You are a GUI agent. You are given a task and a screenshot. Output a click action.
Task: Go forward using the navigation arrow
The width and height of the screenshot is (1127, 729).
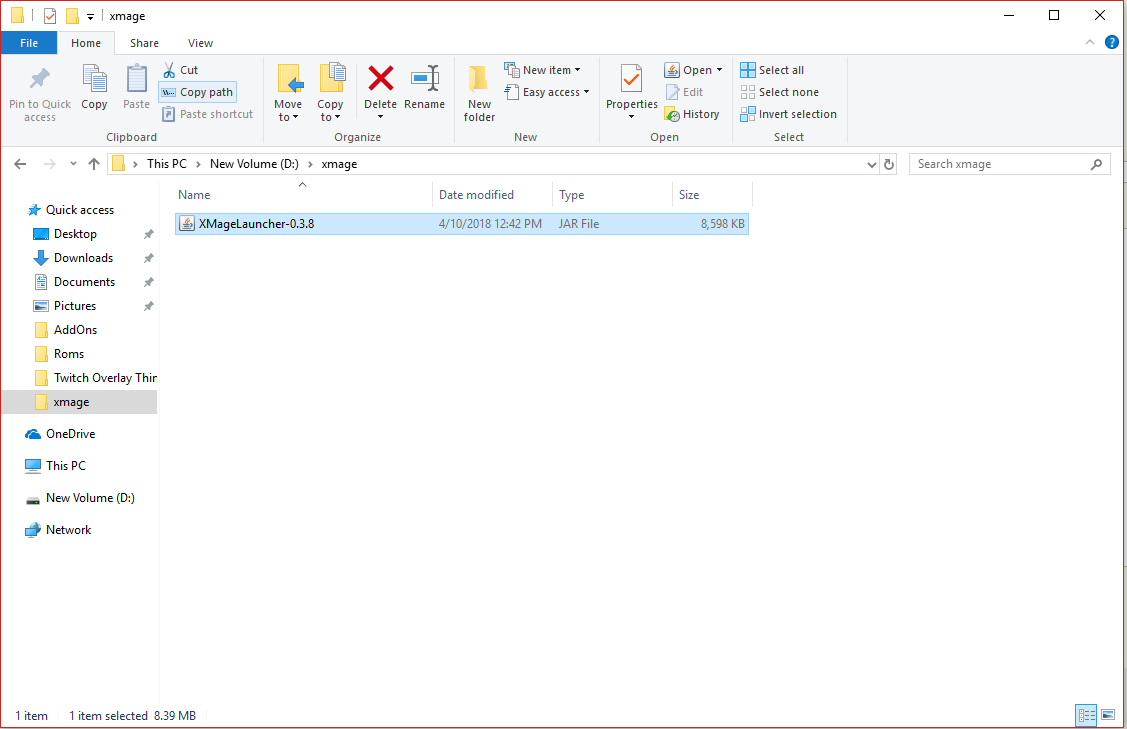[50, 164]
